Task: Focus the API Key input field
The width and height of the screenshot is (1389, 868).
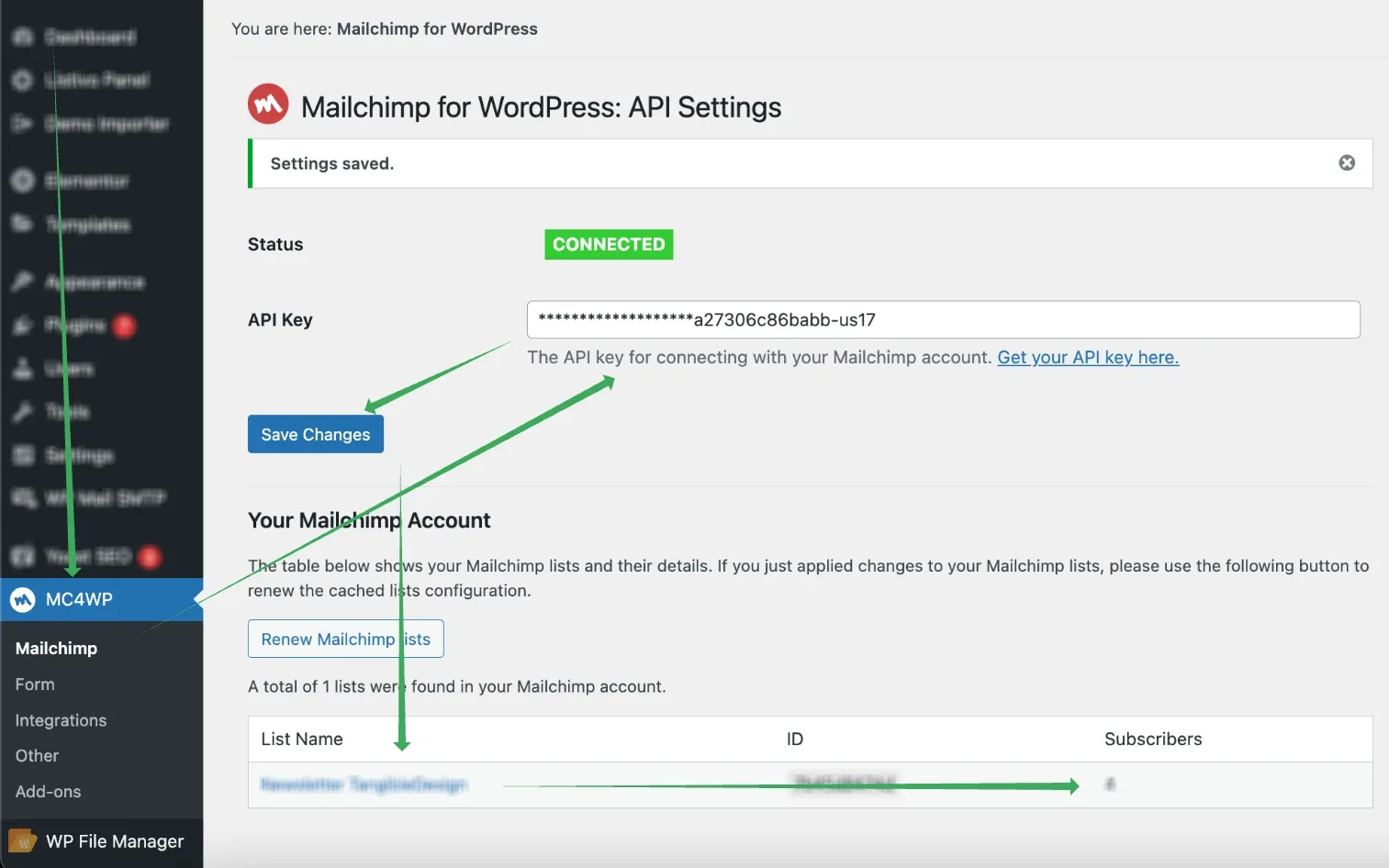Action: [x=943, y=319]
